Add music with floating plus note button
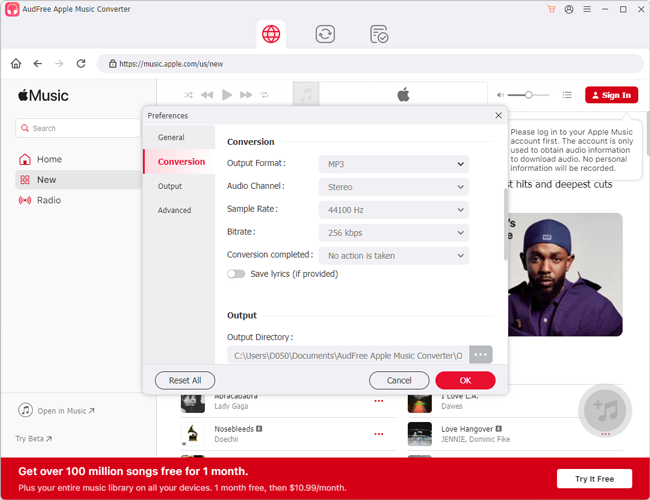The width and height of the screenshot is (650, 500). coord(605,410)
